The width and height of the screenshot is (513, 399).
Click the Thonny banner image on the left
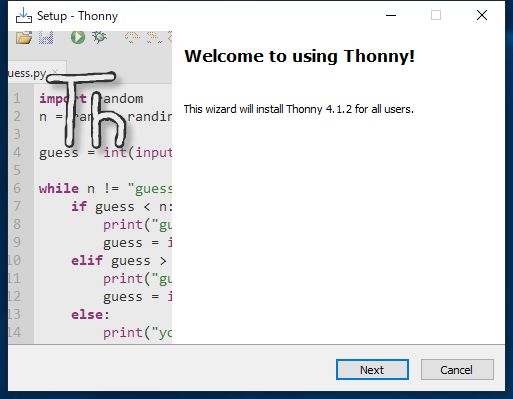point(90,187)
